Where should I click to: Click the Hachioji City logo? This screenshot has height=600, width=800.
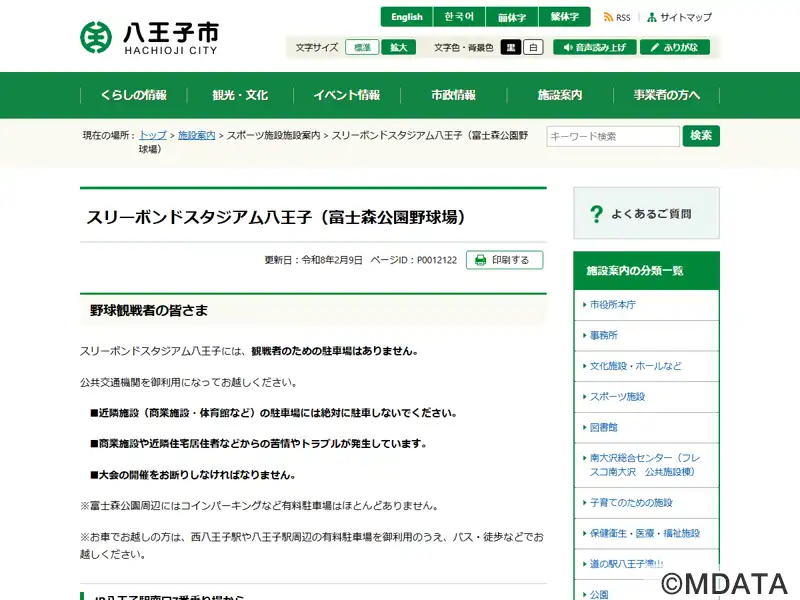pos(149,38)
